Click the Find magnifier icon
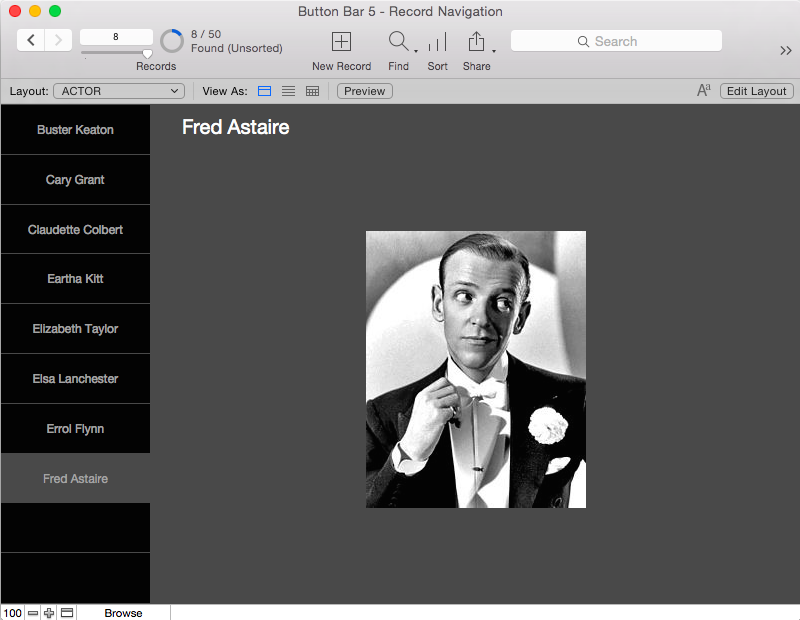This screenshot has width=800, height=620. (398, 41)
